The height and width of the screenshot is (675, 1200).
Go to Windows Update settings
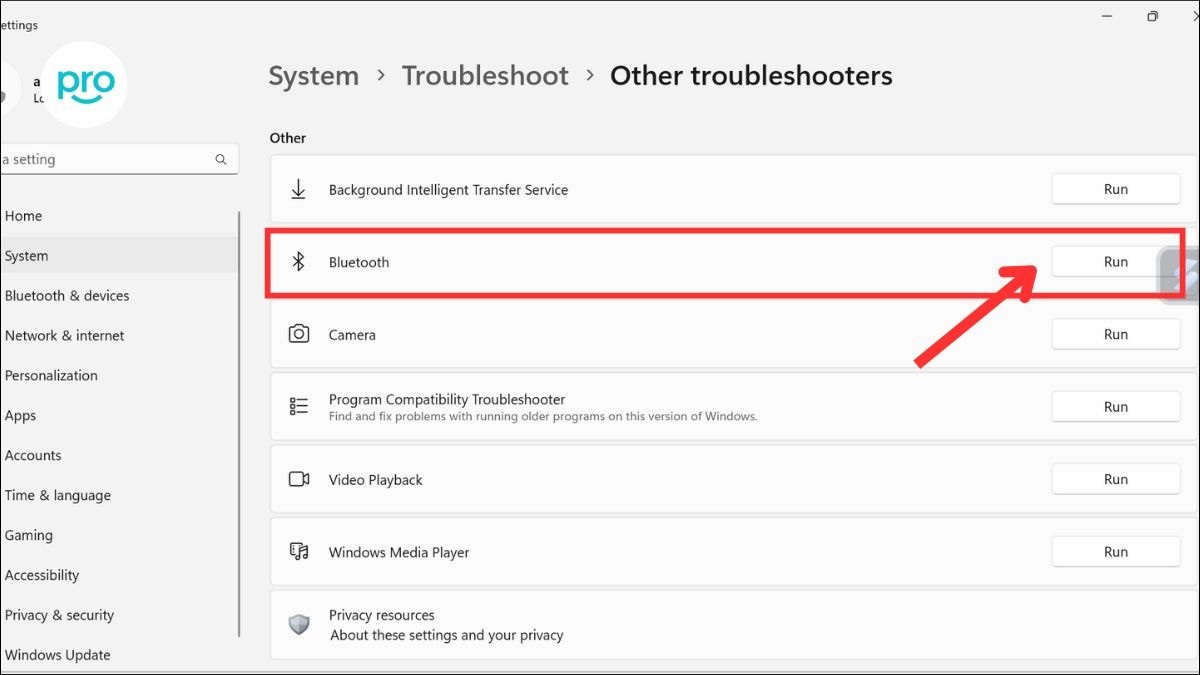(x=57, y=655)
